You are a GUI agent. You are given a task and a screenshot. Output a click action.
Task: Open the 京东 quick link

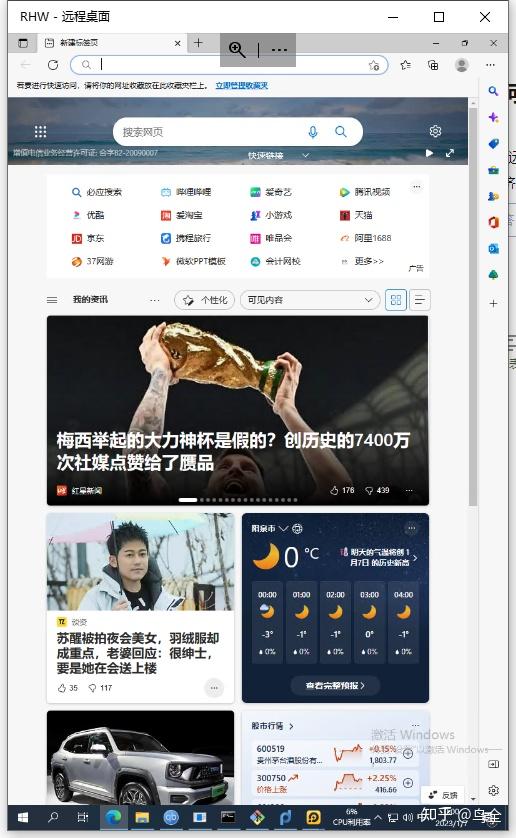coord(88,238)
